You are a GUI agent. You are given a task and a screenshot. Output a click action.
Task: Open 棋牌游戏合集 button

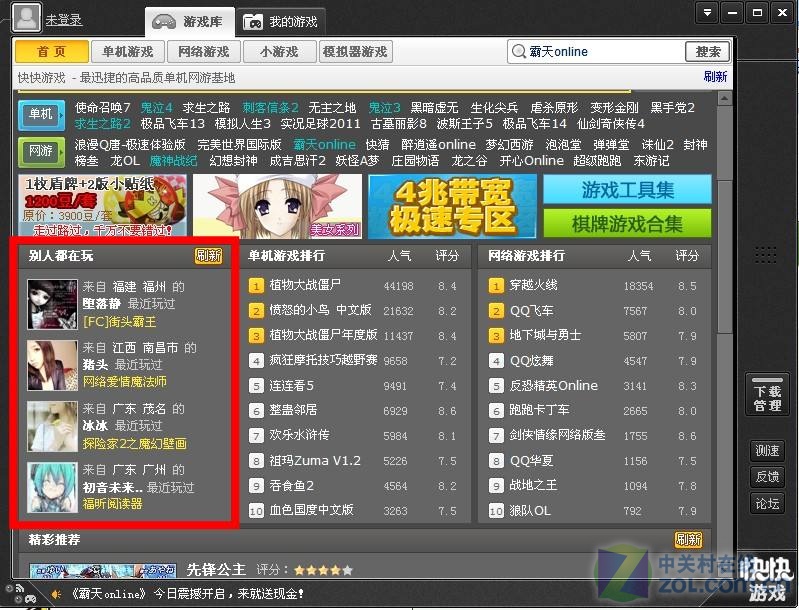(x=627, y=223)
